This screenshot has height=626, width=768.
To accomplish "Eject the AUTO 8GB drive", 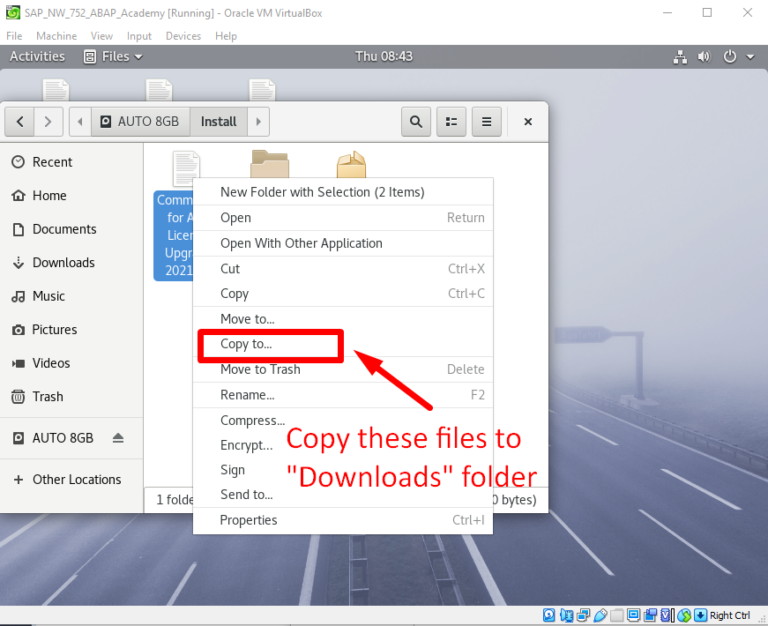I will 118,439.
